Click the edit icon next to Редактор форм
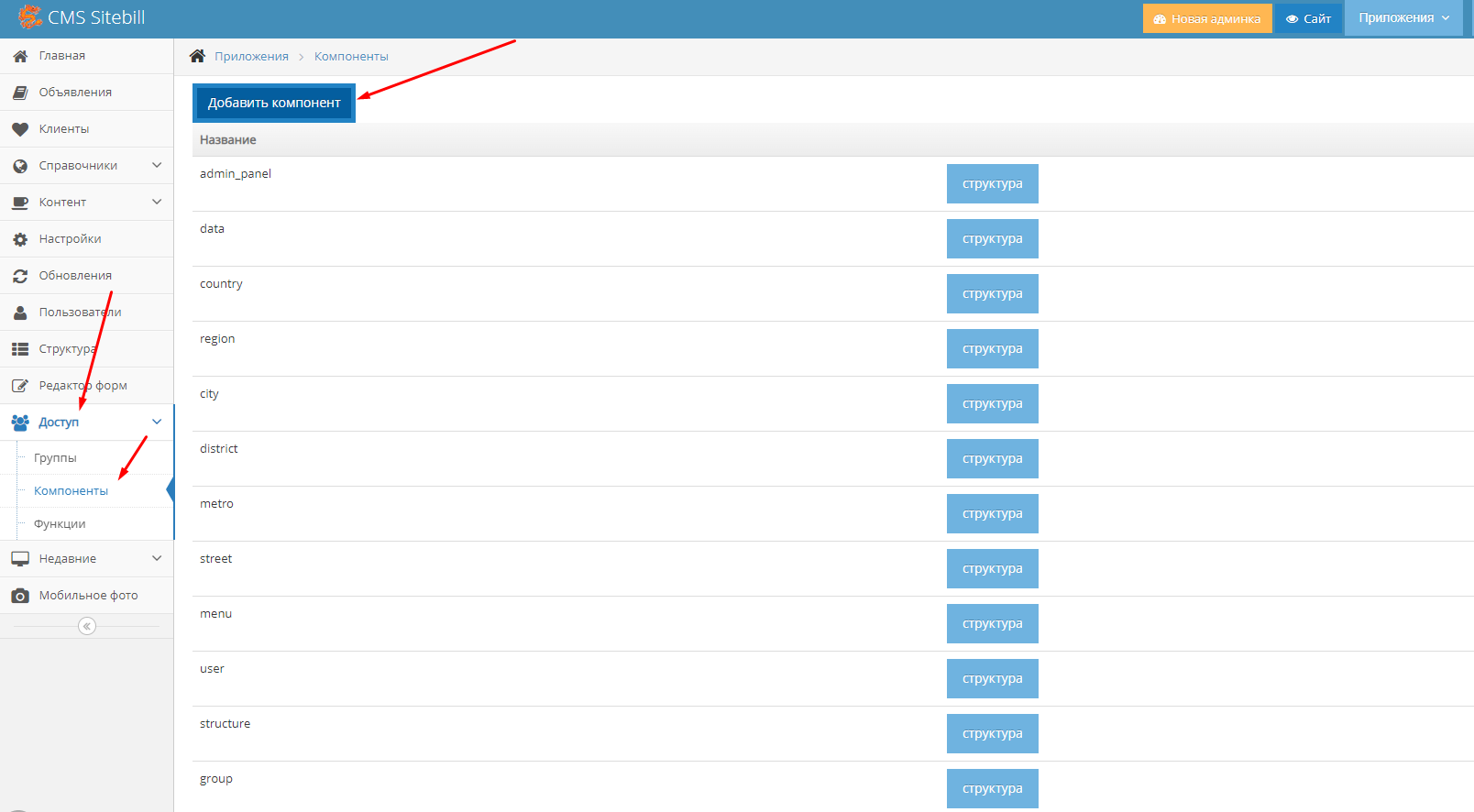 tap(20, 386)
